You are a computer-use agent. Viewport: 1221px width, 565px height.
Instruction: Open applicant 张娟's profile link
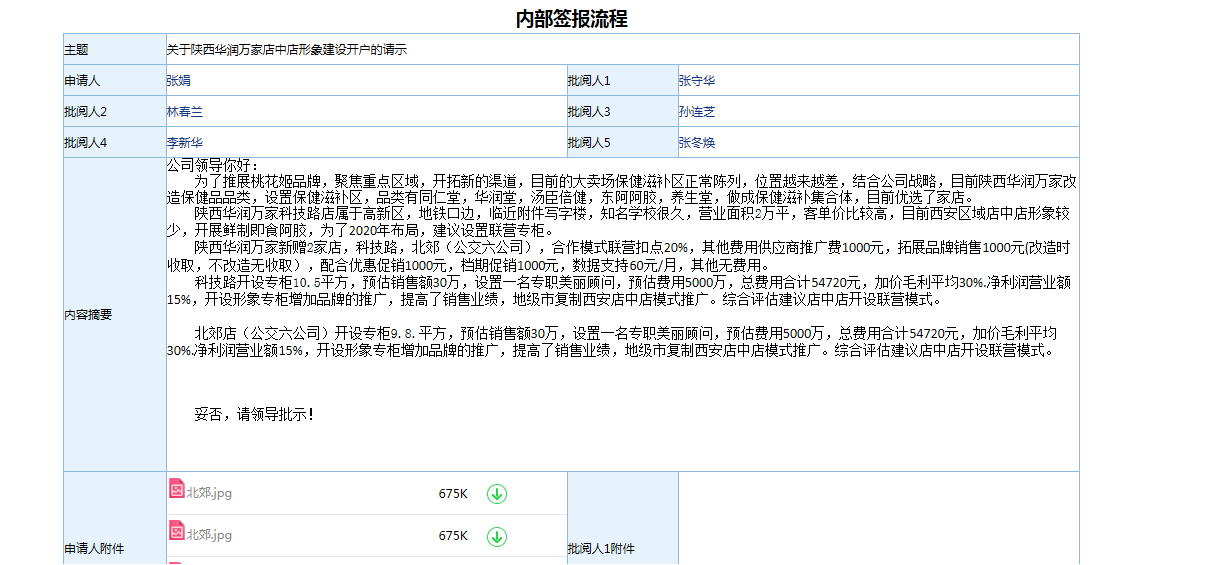[179, 81]
